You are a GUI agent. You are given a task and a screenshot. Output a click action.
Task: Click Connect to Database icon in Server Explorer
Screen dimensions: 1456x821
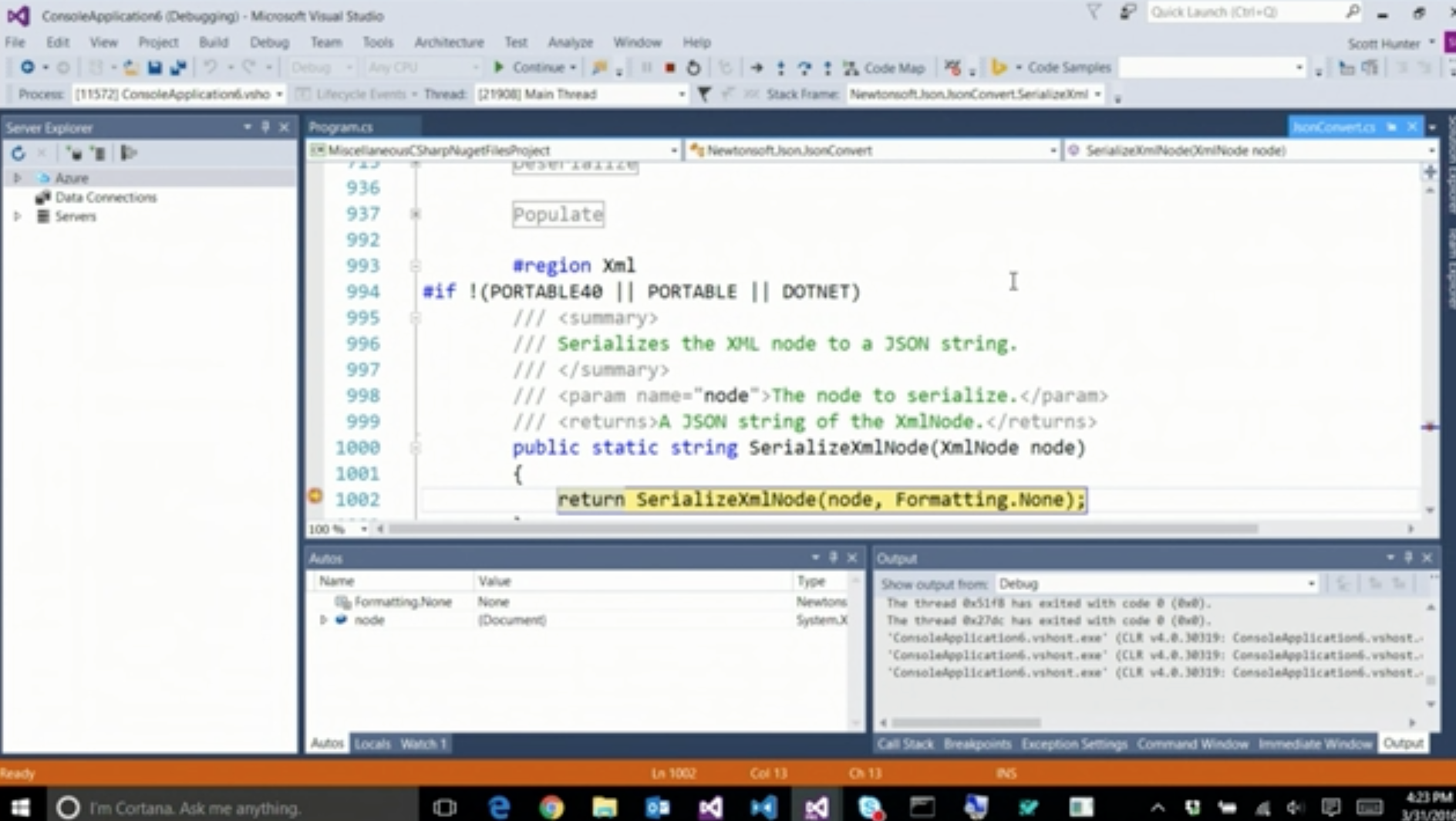74,153
